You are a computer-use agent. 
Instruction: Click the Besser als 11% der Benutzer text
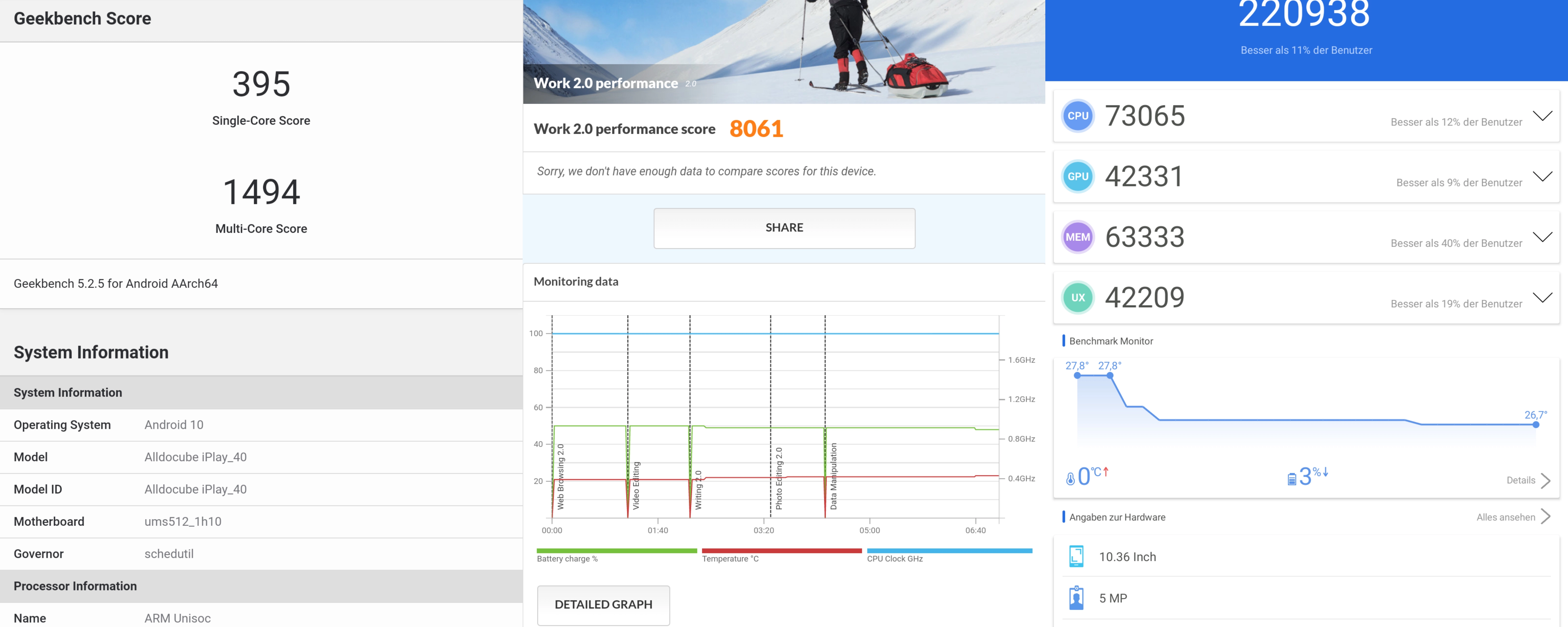(x=1306, y=50)
